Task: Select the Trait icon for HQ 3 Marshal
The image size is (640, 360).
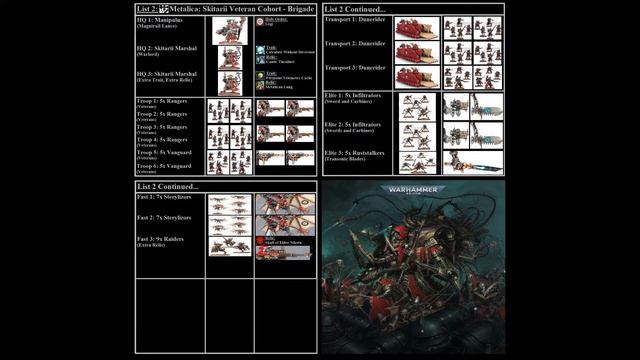Action: 260,76
